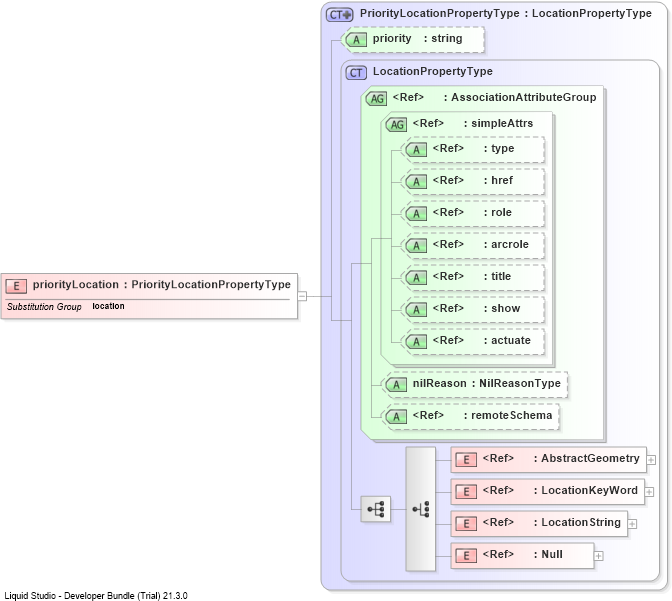This screenshot has height=601, width=672.
Task: Select the LocationKeyWord reference text
Action: 560,490
